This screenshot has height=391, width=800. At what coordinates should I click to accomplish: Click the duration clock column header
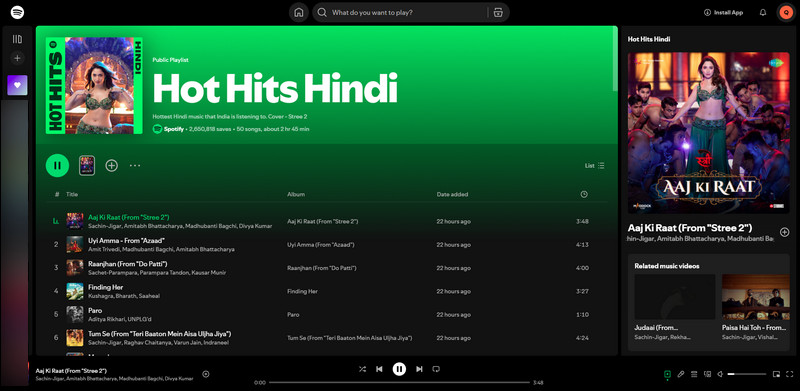[584, 194]
